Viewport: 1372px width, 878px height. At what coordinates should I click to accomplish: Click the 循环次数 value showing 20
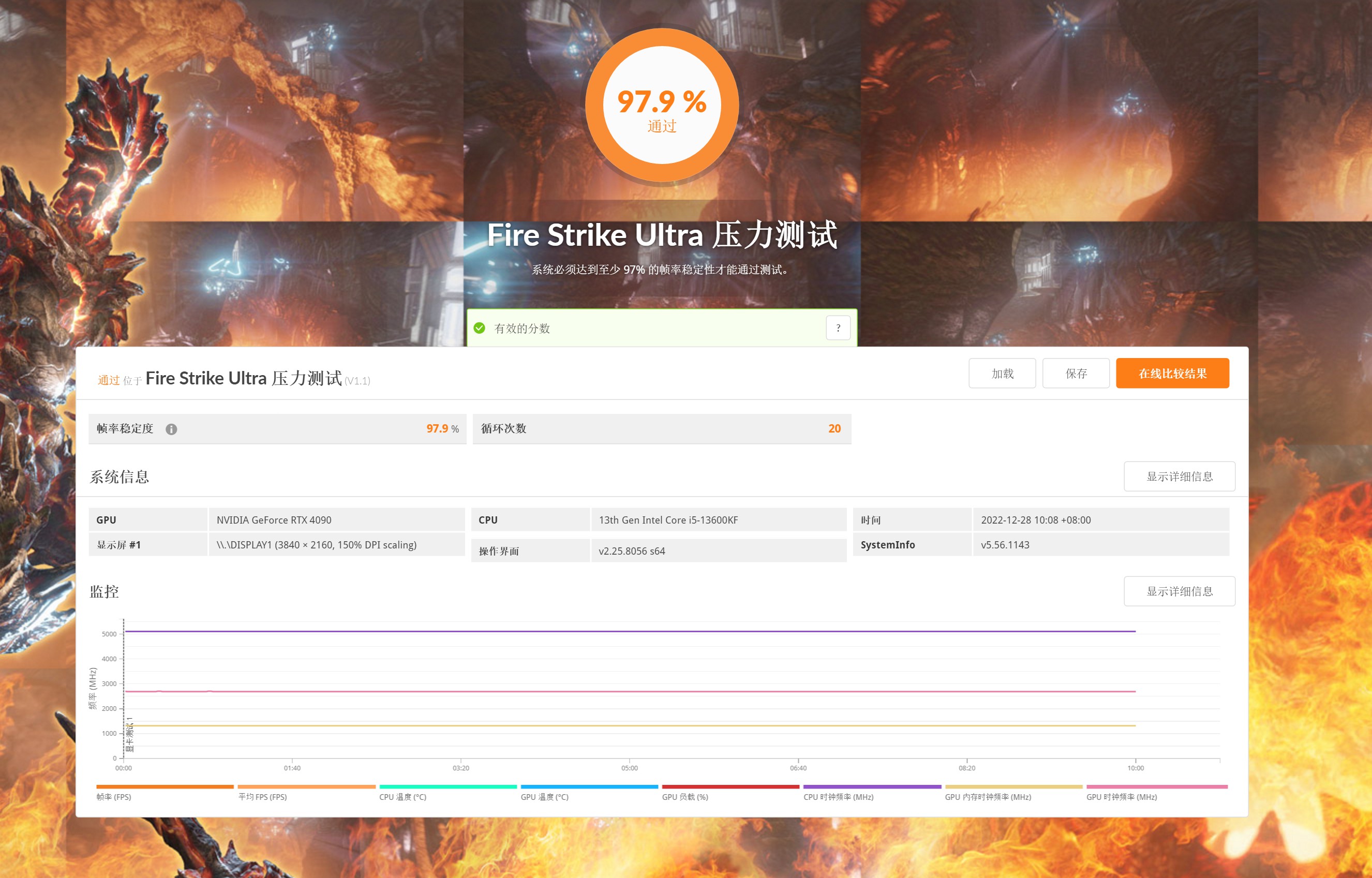(836, 428)
